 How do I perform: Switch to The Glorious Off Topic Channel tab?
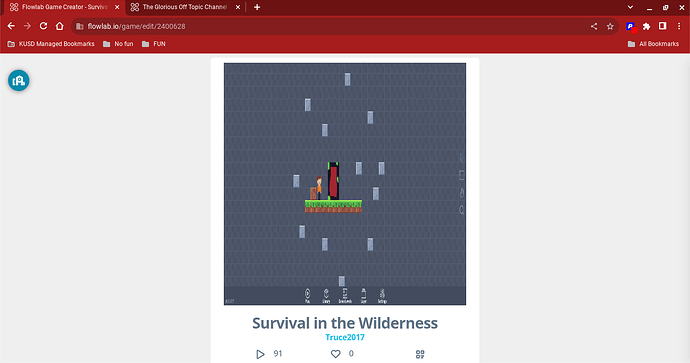pos(185,7)
